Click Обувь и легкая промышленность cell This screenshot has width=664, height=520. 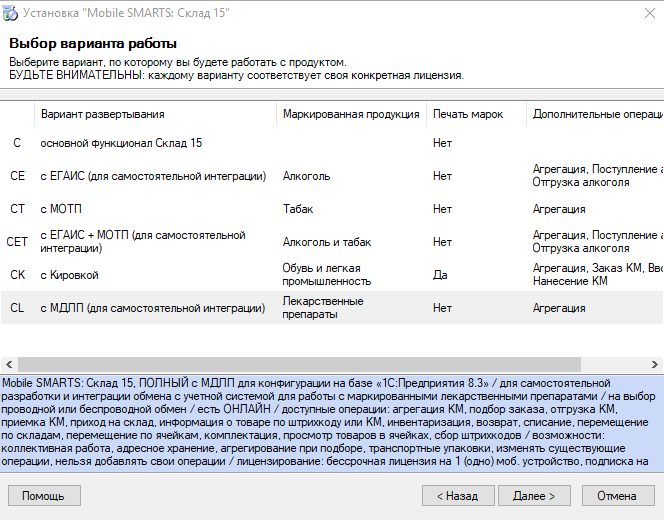point(326,274)
